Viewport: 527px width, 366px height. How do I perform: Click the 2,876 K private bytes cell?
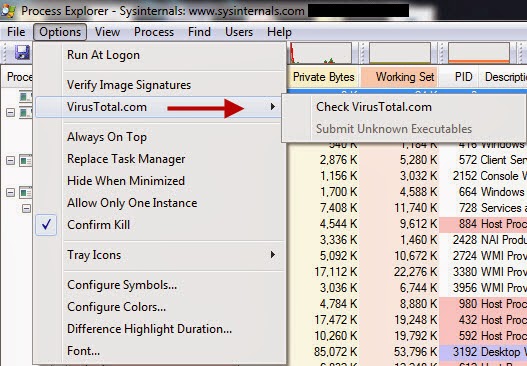(x=338, y=160)
